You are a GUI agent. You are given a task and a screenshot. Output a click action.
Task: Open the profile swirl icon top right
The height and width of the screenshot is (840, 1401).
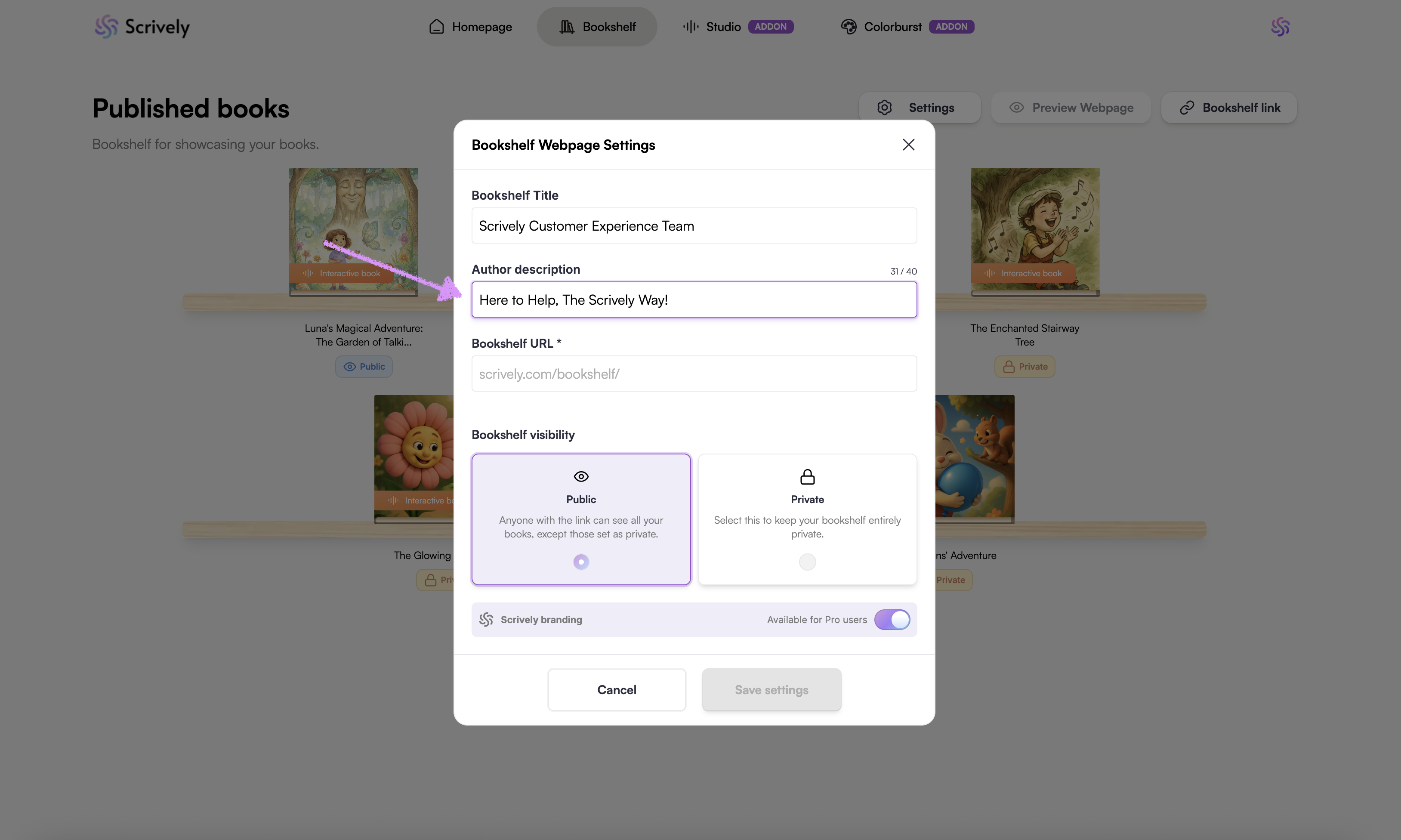pos(1280,27)
